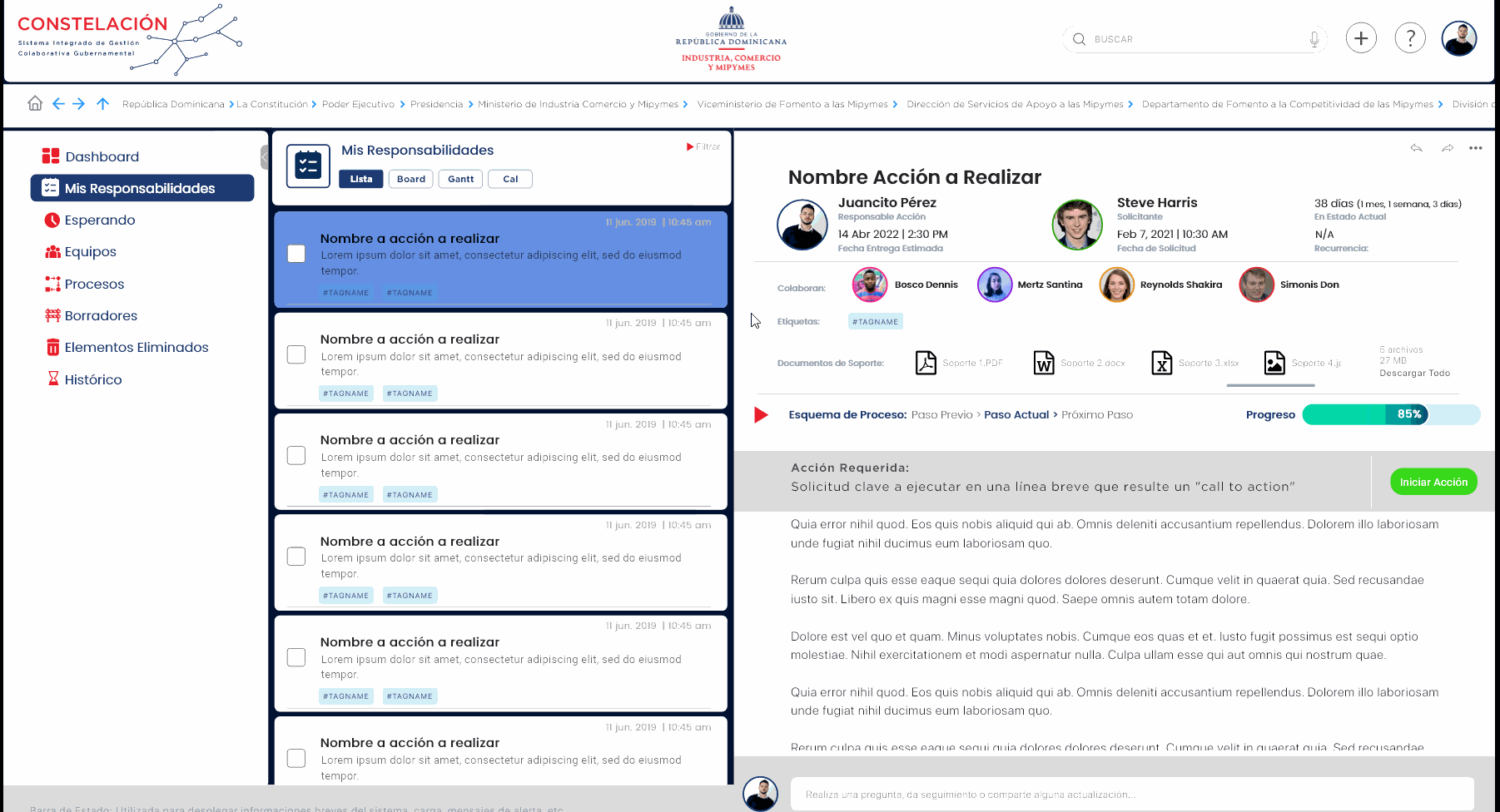
Task: Switch to the Gantt view tab
Action: pos(460,179)
